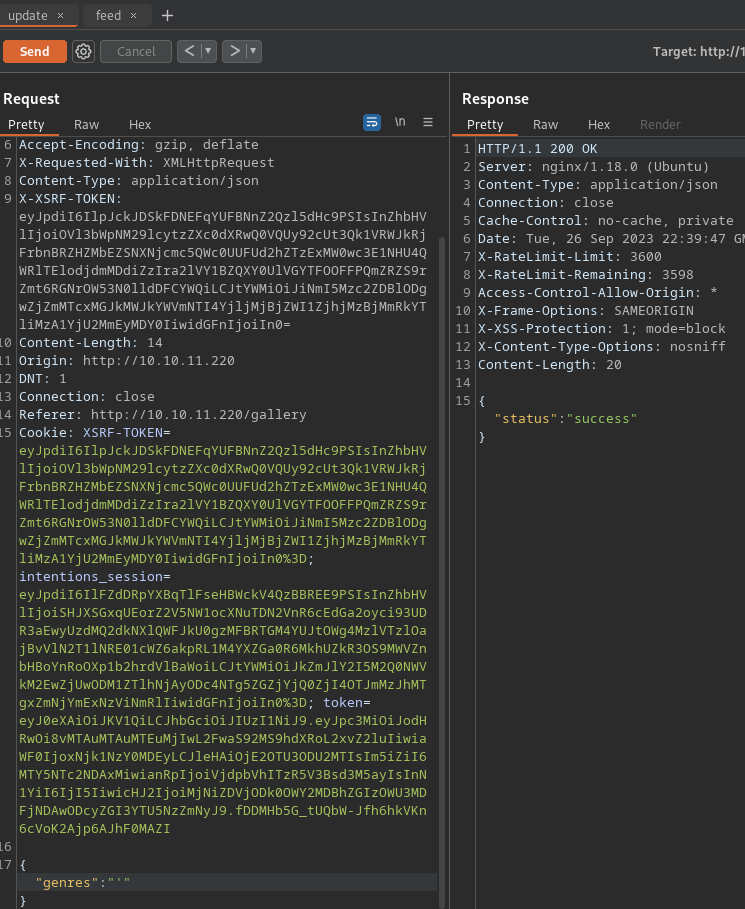745x909 pixels.
Task: Toggle the request word wrap icon
Action: (372, 122)
